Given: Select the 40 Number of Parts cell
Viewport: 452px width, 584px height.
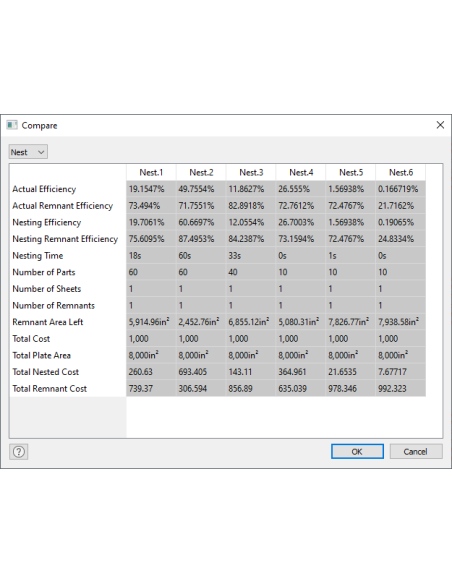Looking at the screenshot, I should coord(251,272).
